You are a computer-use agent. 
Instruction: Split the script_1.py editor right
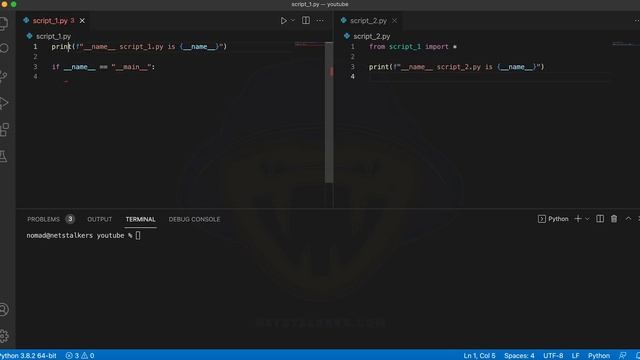[x=306, y=20]
